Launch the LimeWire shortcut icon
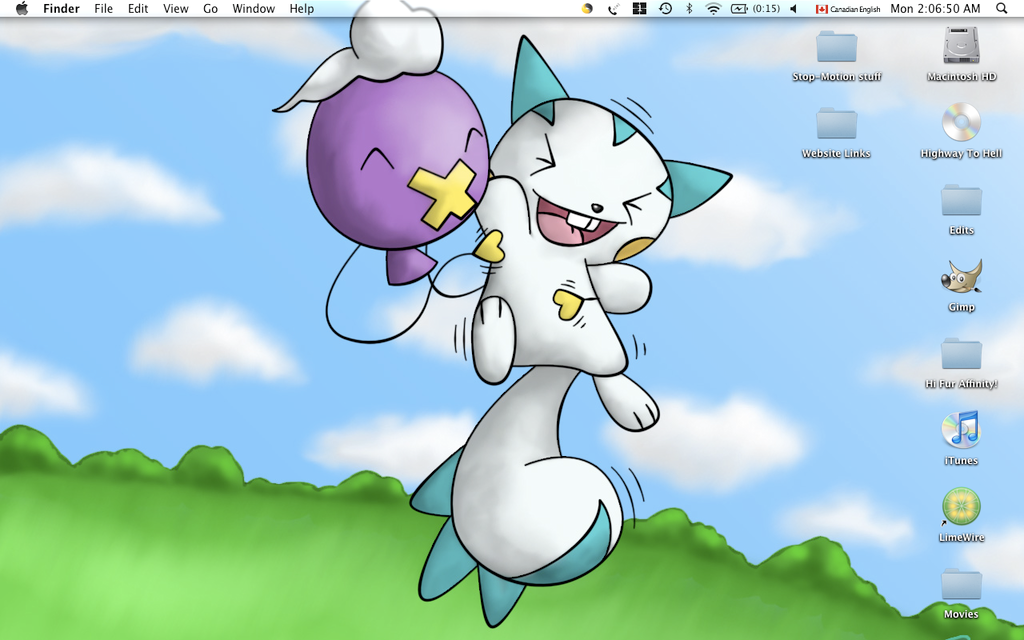The image size is (1024, 640). point(961,507)
